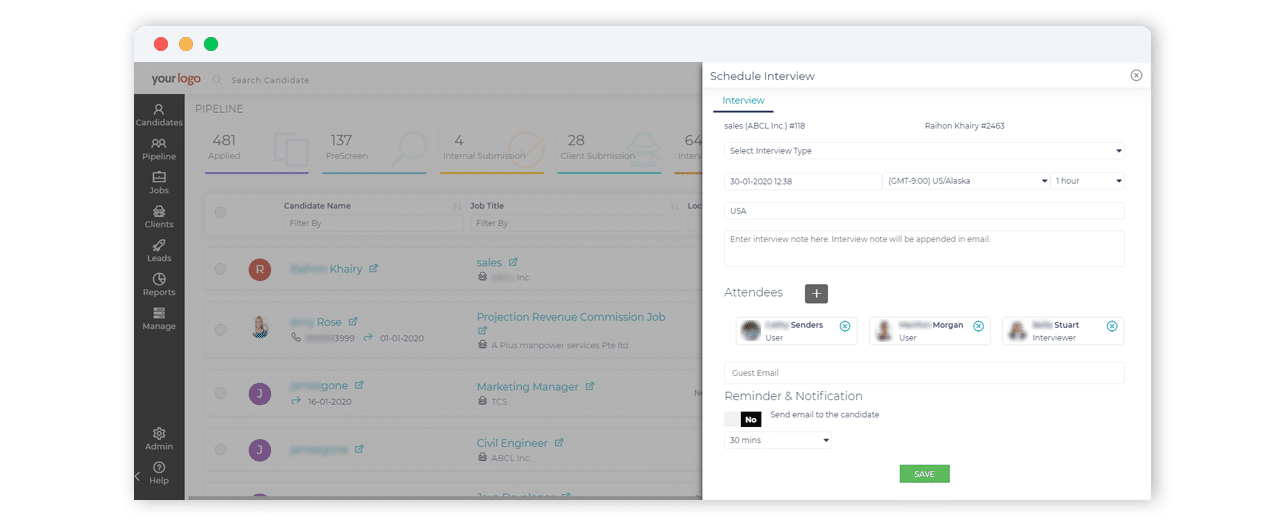Select the 16-01-2020 candidate row radio
This screenshot has width=1267, height=526.
[x=220, y=392]
